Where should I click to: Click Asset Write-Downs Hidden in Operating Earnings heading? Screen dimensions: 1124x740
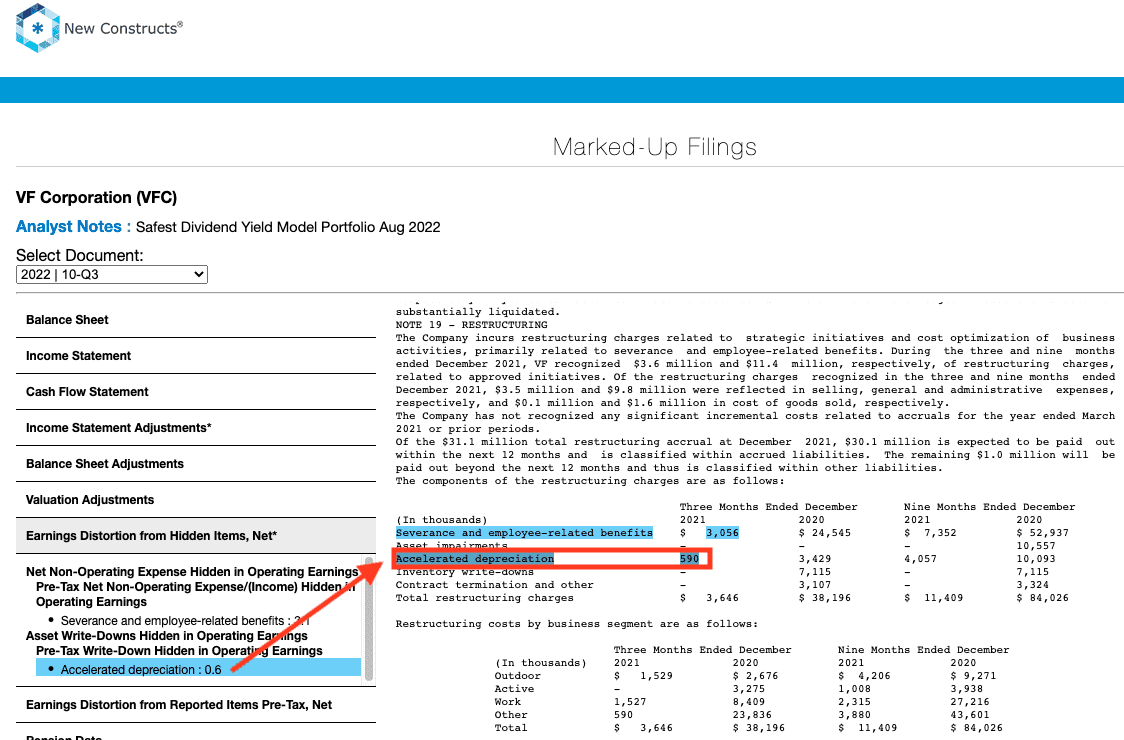[x=166, y=636]
